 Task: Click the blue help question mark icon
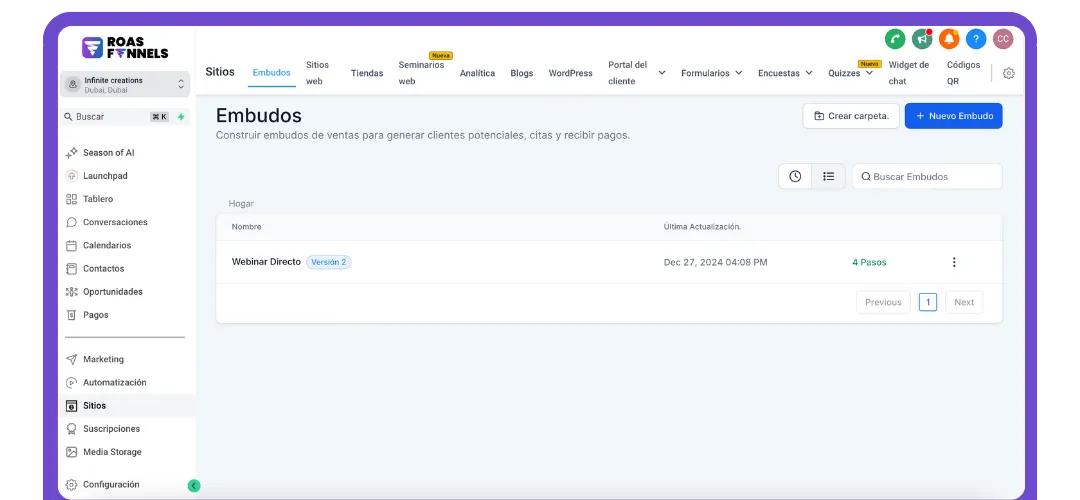coord(976,39)
